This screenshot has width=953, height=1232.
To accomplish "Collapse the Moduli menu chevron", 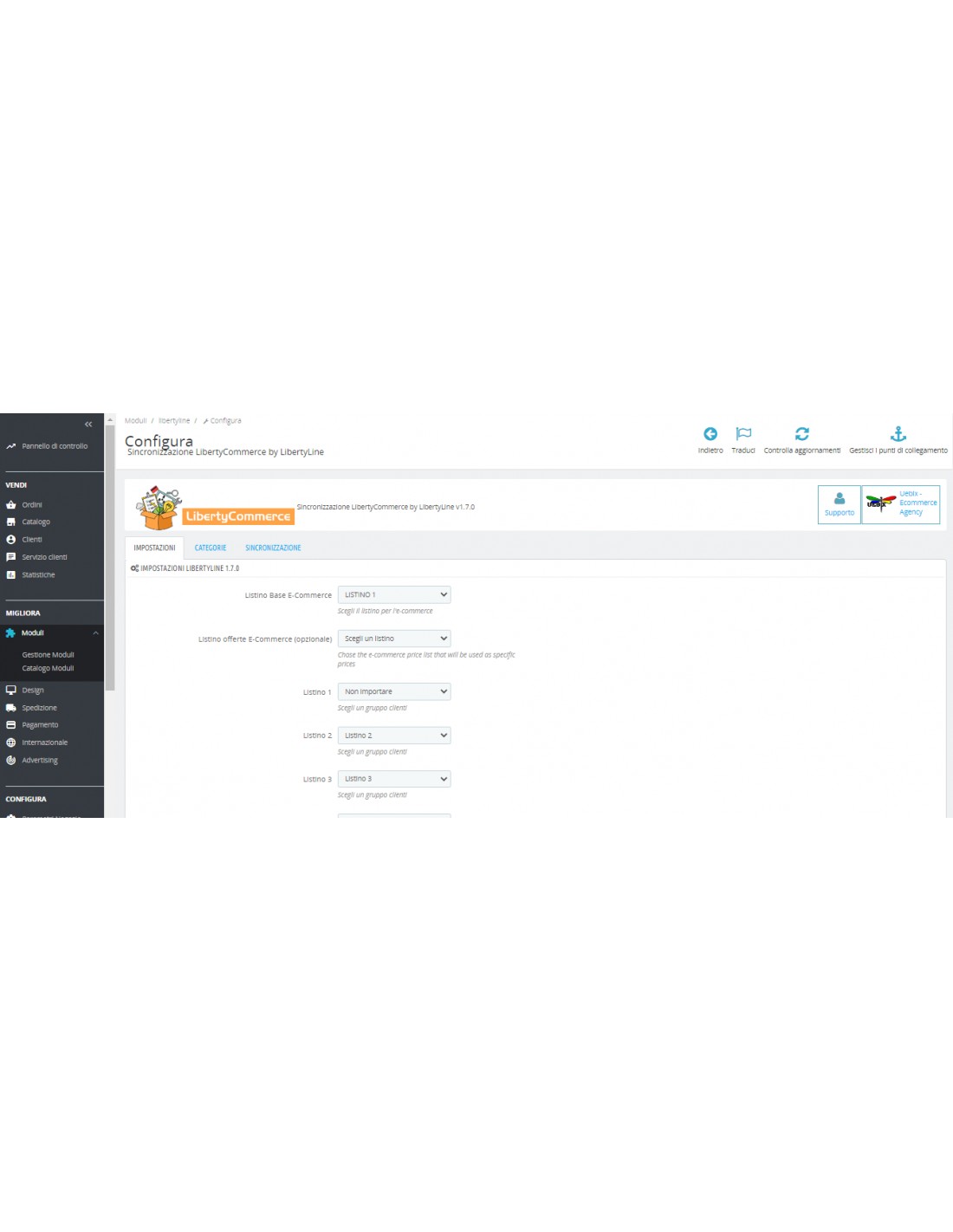I will point(96,633).
